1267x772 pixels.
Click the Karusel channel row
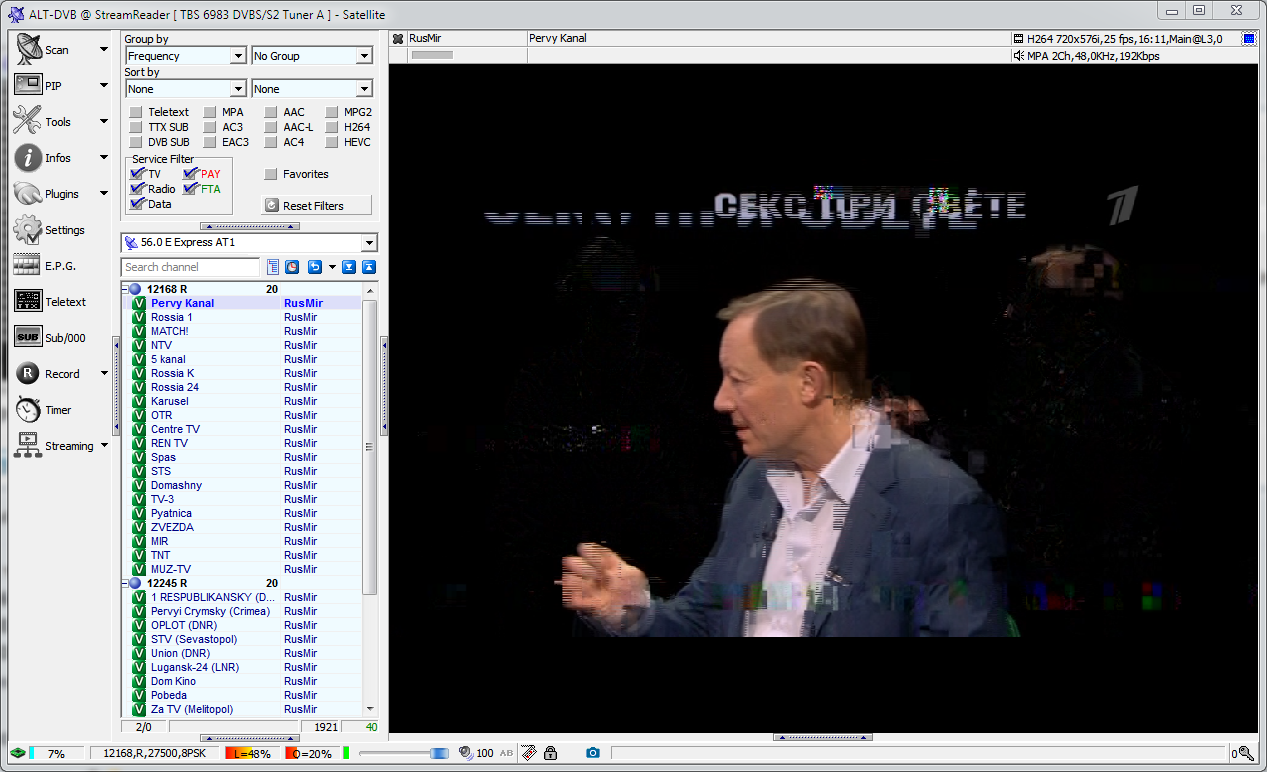241,401
